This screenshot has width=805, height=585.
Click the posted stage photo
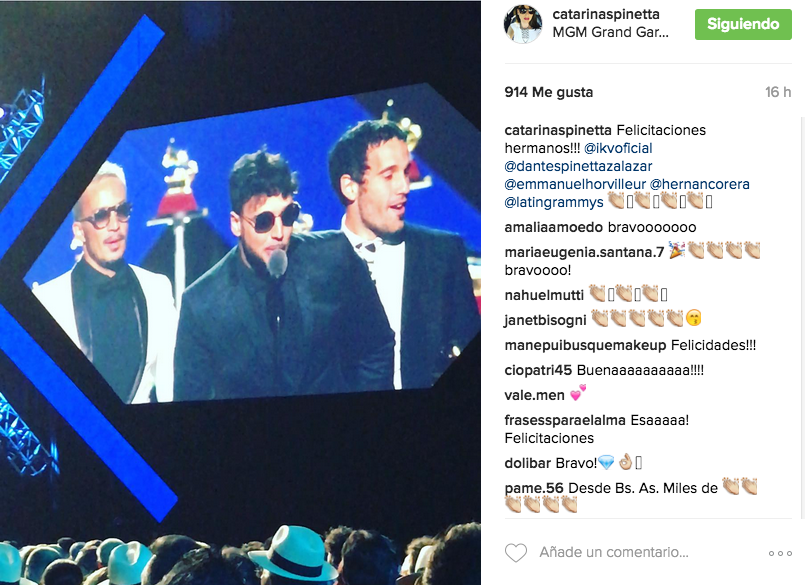[x=240, y=292]
